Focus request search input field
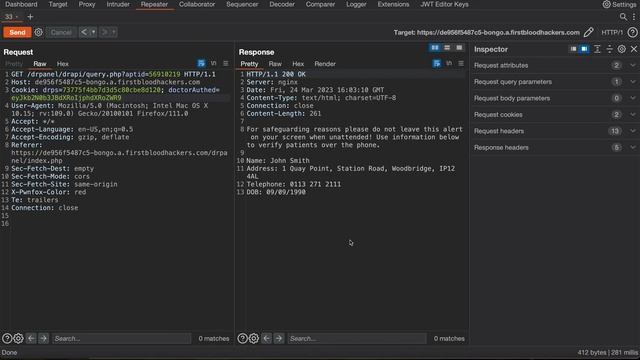The height and width of the screenshot is (360, 640). point(121,338)
